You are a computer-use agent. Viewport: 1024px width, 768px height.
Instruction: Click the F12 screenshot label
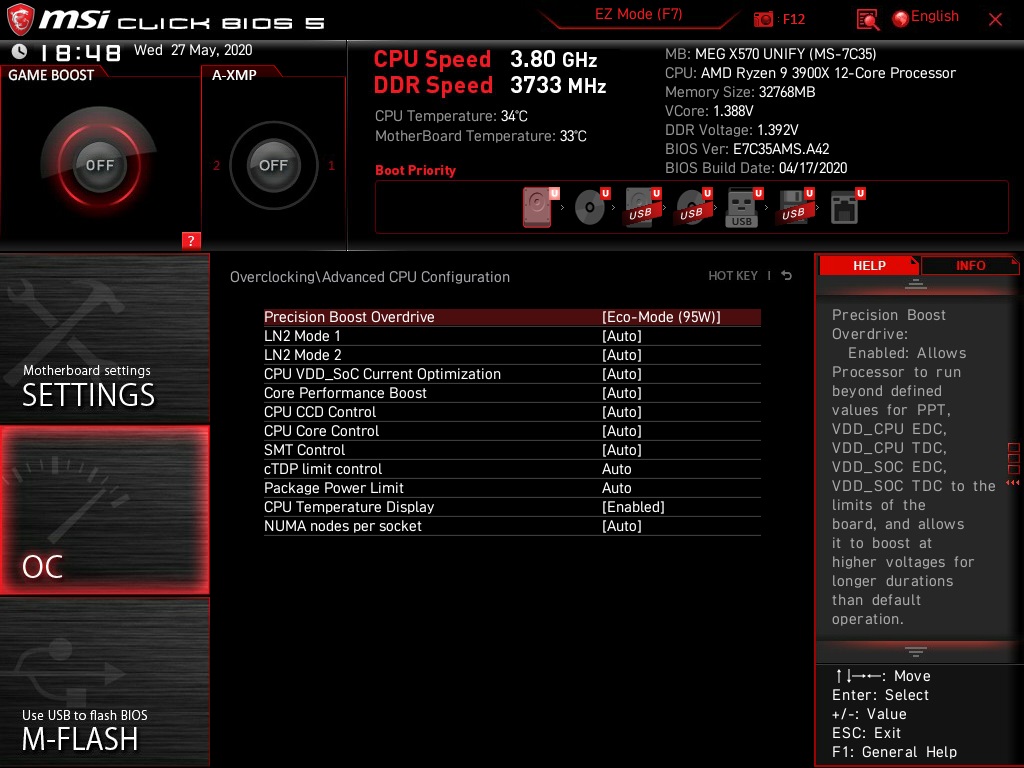[793, 19]
